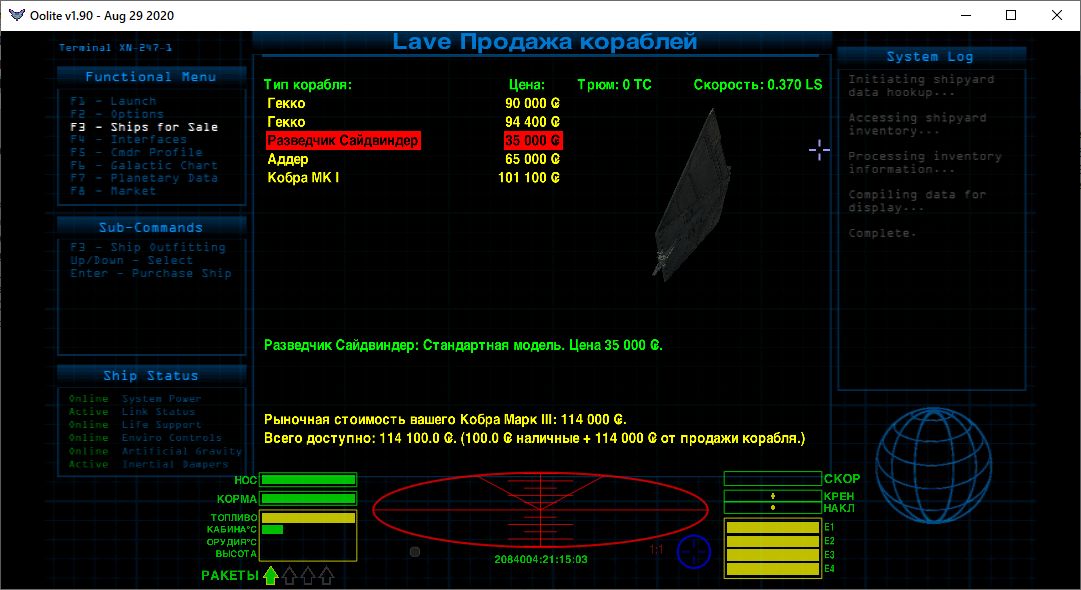Select the Gecko priced at 90 000
Viewport: 1081px width, 590px height.
(286, 103)
